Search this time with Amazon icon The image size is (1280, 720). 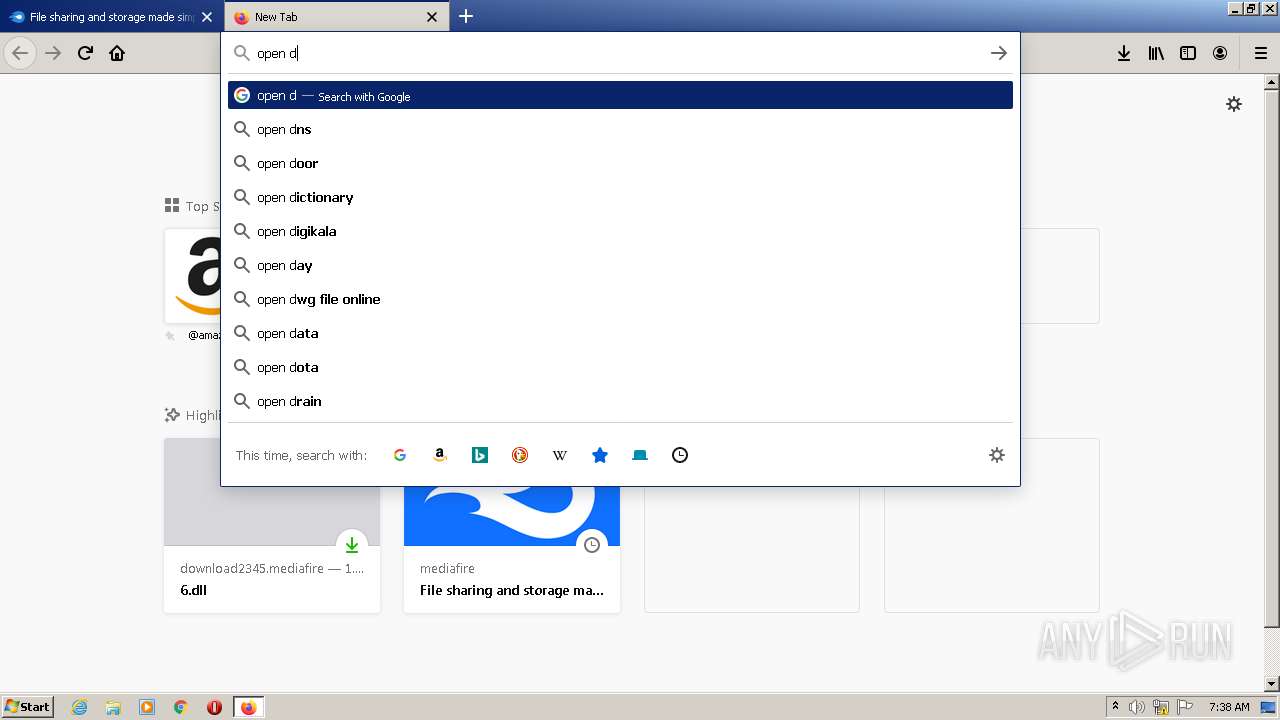(x=440, y=455)
